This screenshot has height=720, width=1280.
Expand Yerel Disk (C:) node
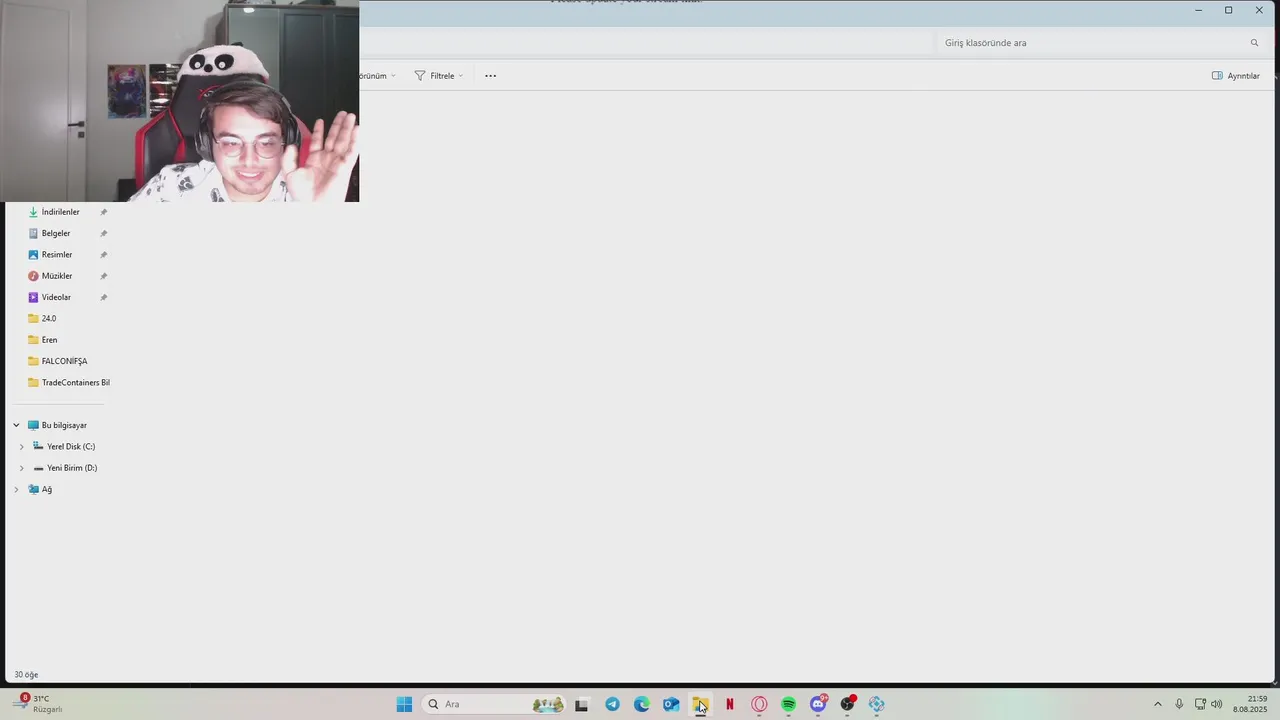22,447
